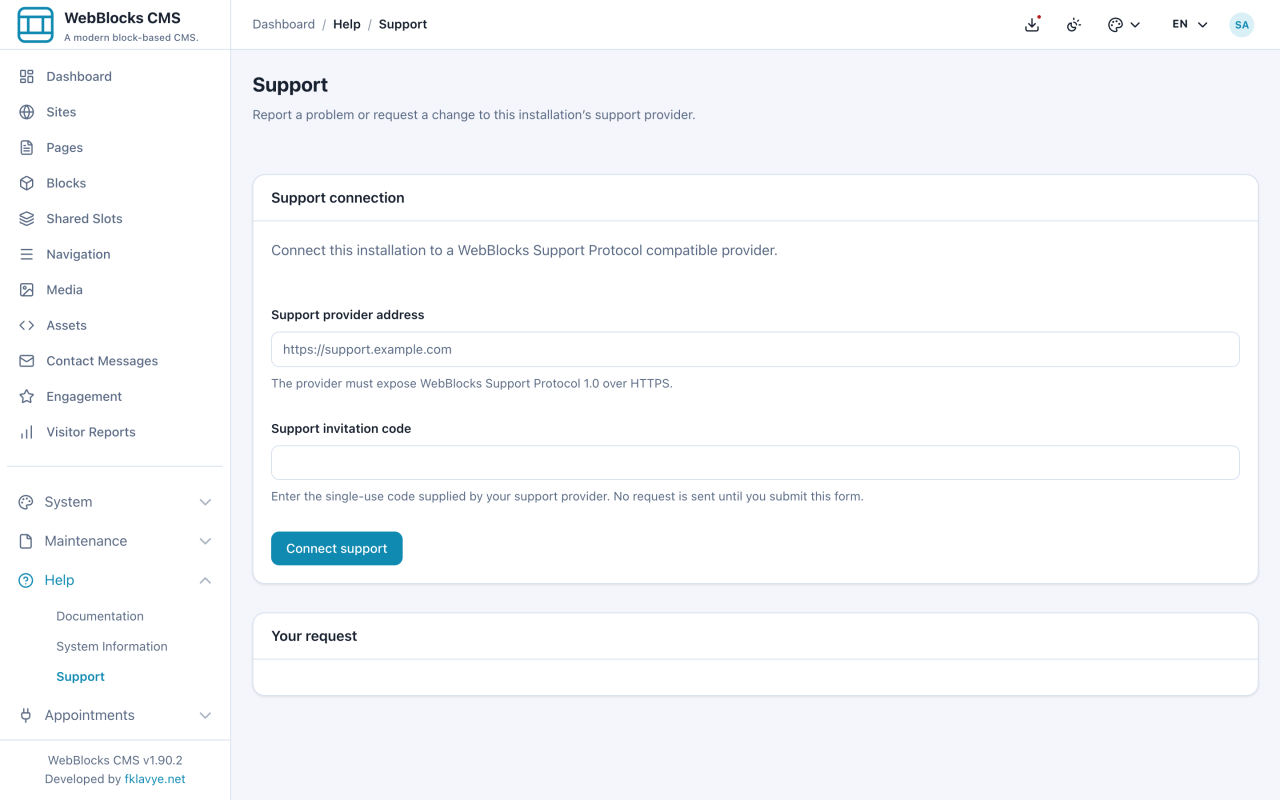This screenshot has height=800, width=1280.
Task: Open Shared Slots in the sidebar
Action: click(x=115, y=218)
